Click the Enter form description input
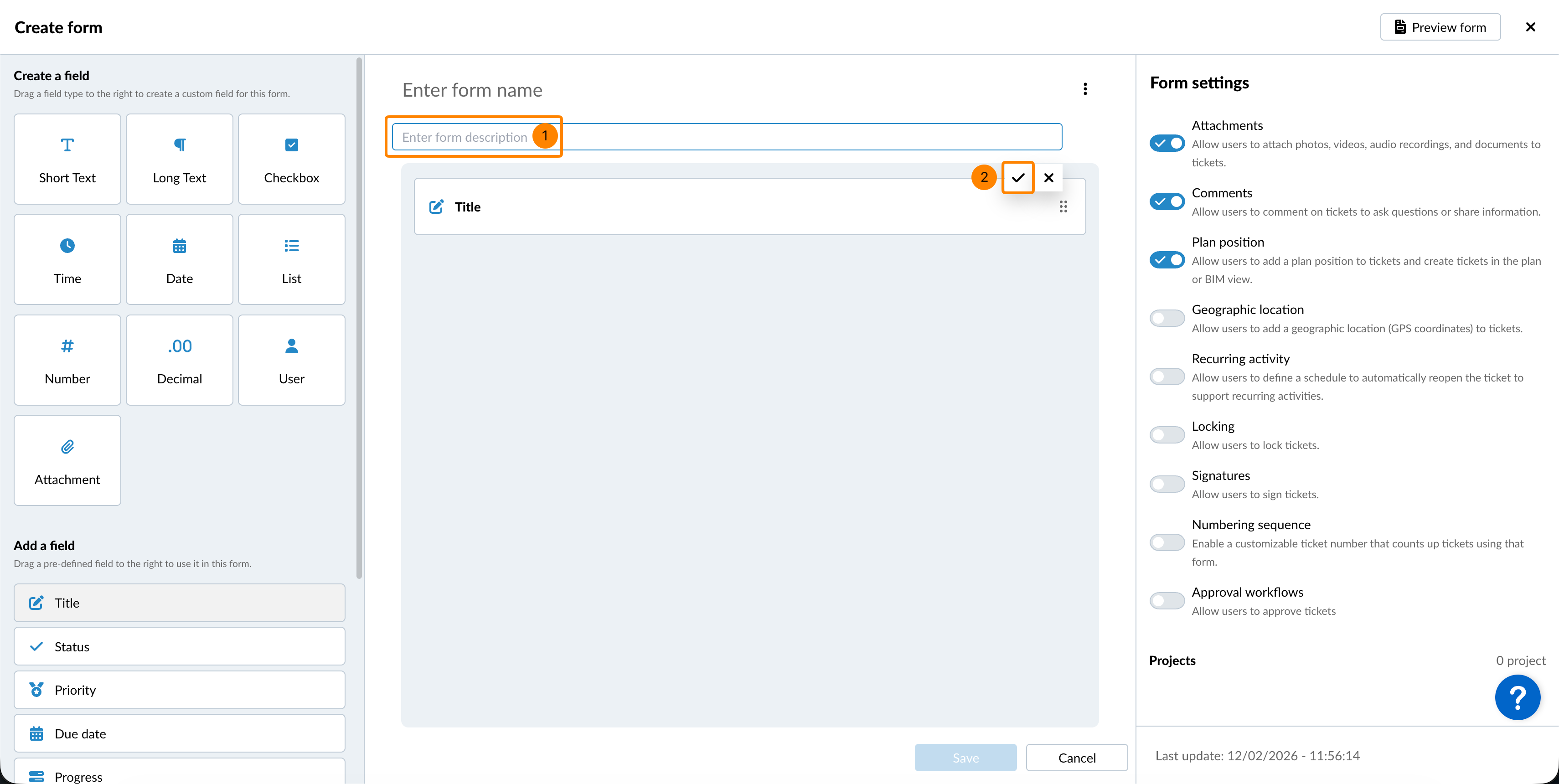Screen dimensions: 1559x784 click(x=787, y=137)
